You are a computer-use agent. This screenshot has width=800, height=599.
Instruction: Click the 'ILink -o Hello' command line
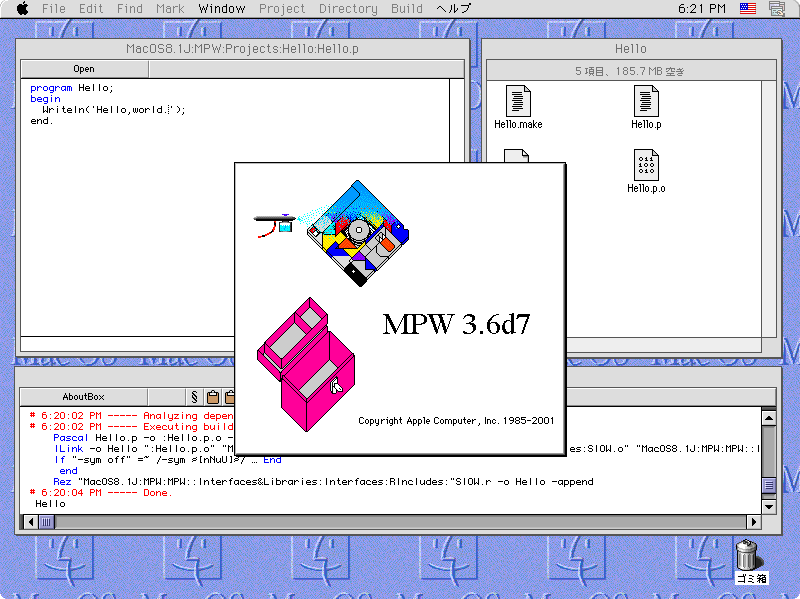(x=144, y=449)
